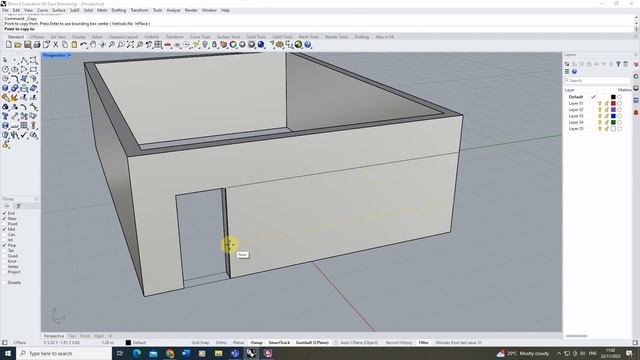Click the Undo arrow icon
The height and width of the screenshot is (360, 640).
[84, 44]
